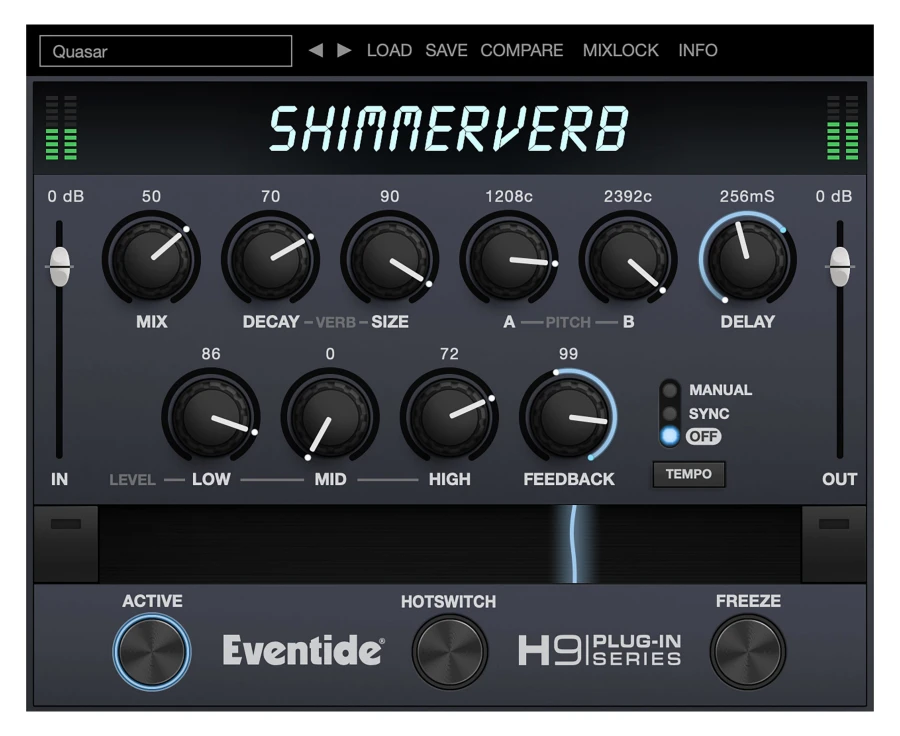Click the Pitch B knob
The image size is (900, 736).
[628, 259]
